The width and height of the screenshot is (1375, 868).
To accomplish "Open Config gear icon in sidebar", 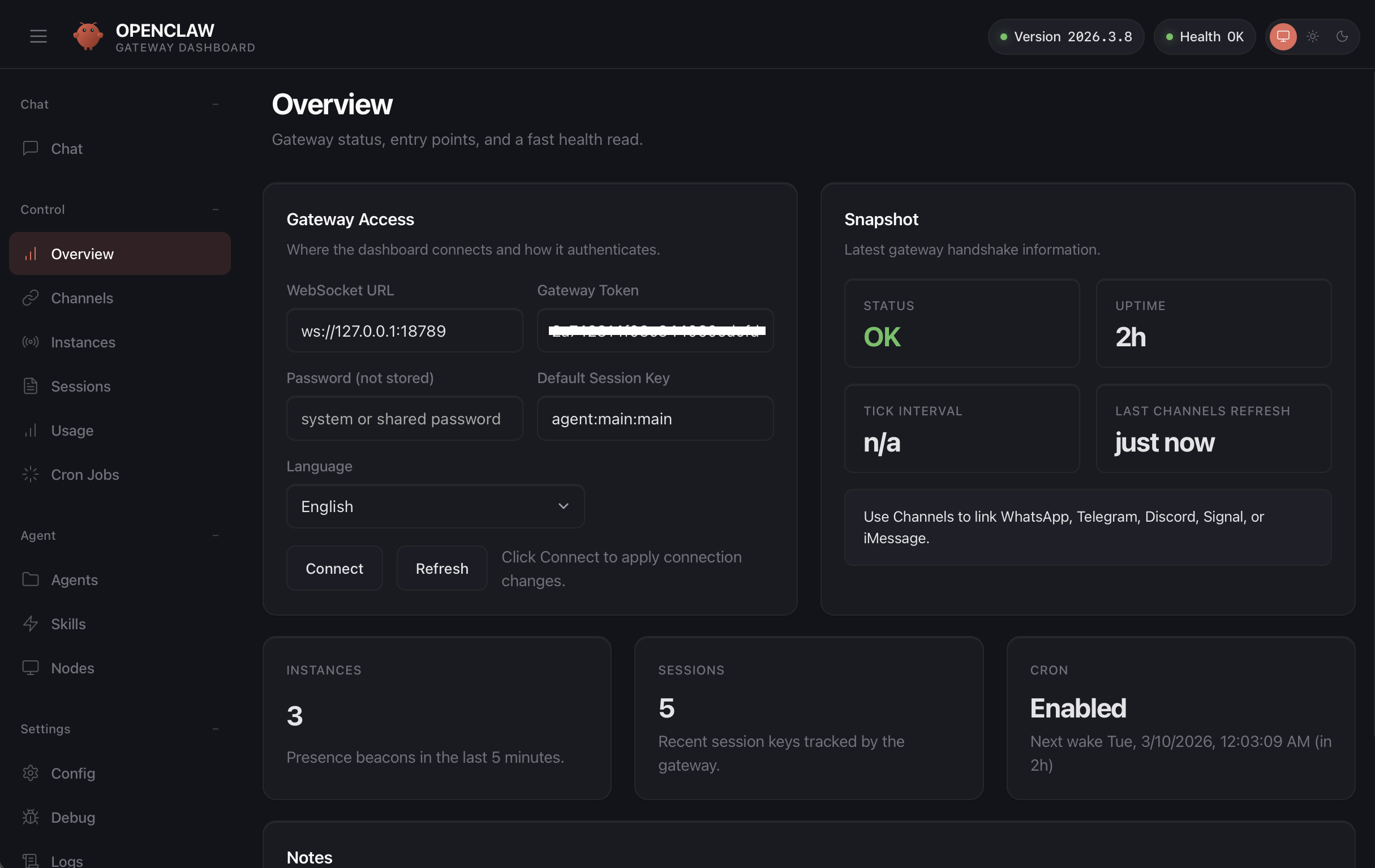I will pos(30,772).
